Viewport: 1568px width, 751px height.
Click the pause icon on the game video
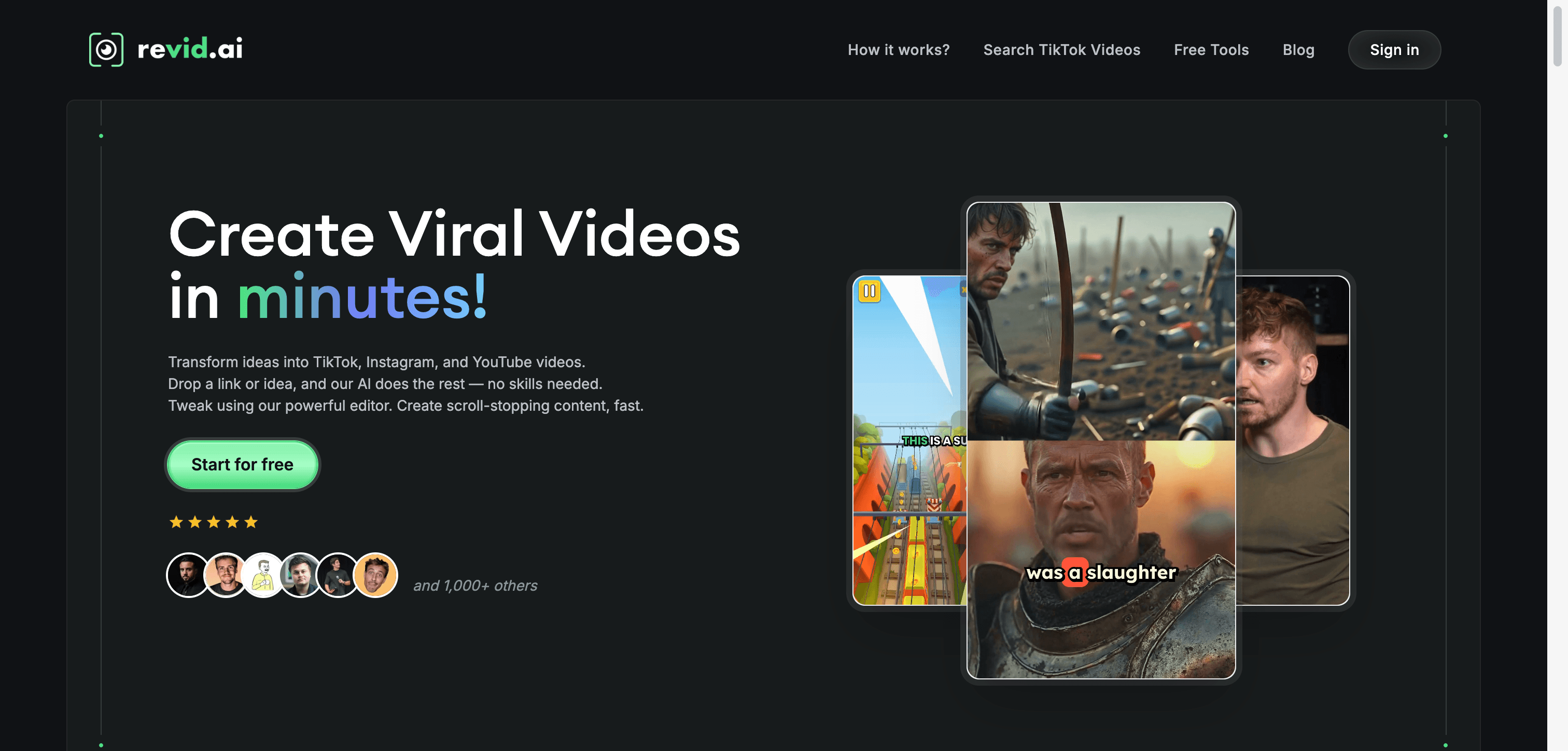[869, 291]
